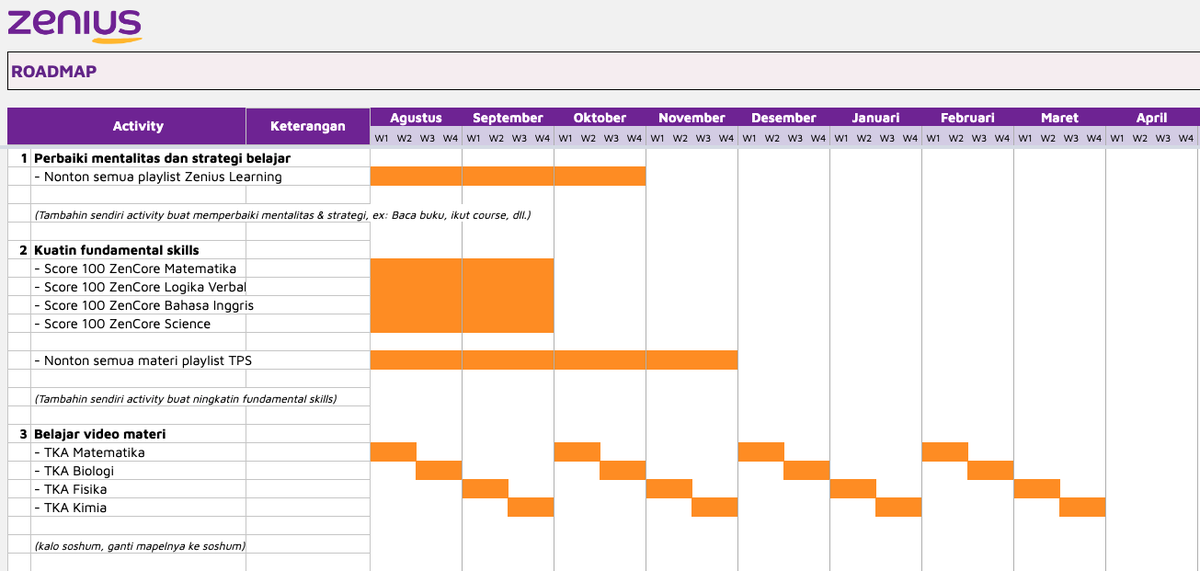
Task: Select 'Score 100 ZenCore Matematika' cell
Action: (138, 269)
